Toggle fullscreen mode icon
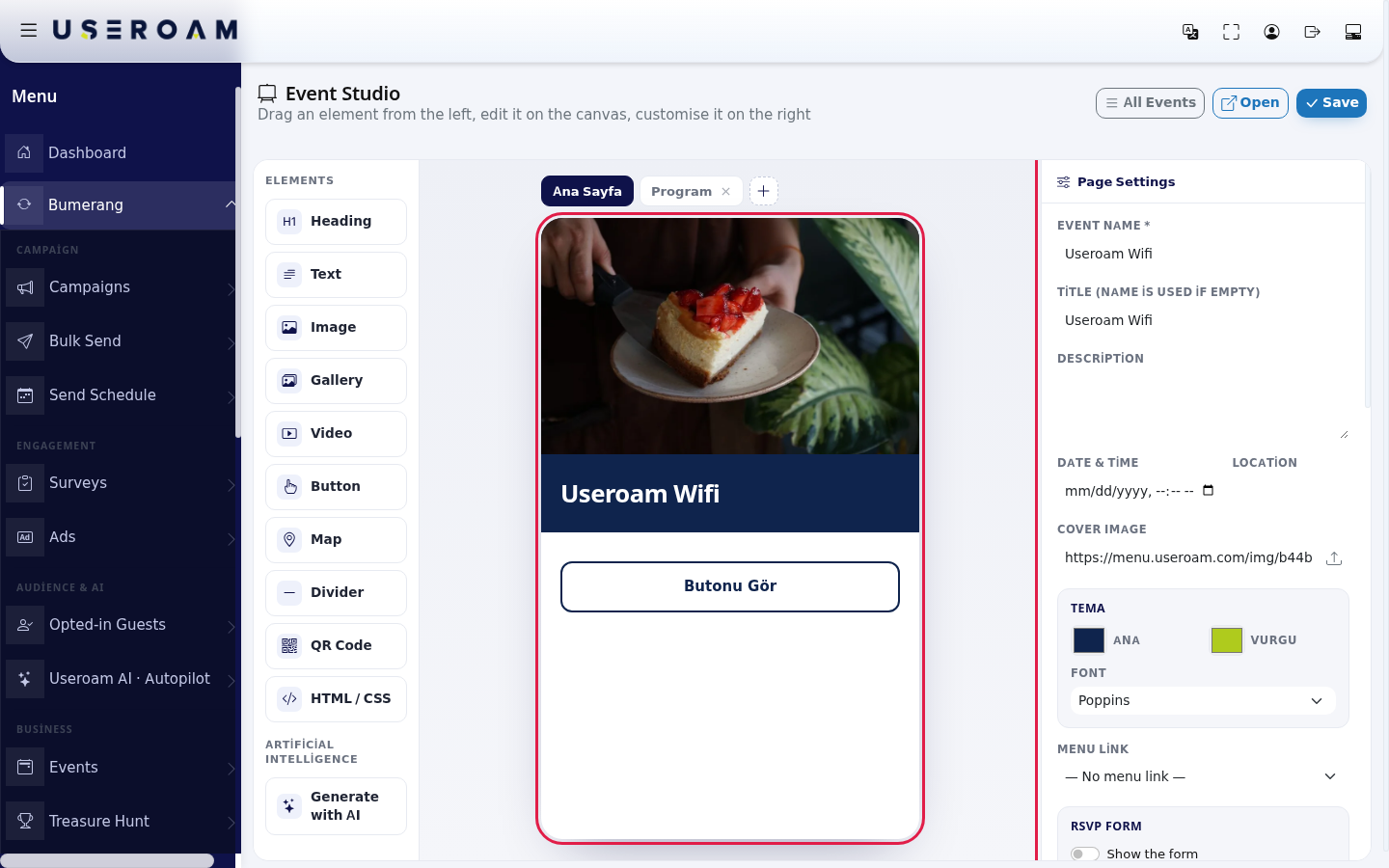 pyautogui.click(x=1231, y=32)
